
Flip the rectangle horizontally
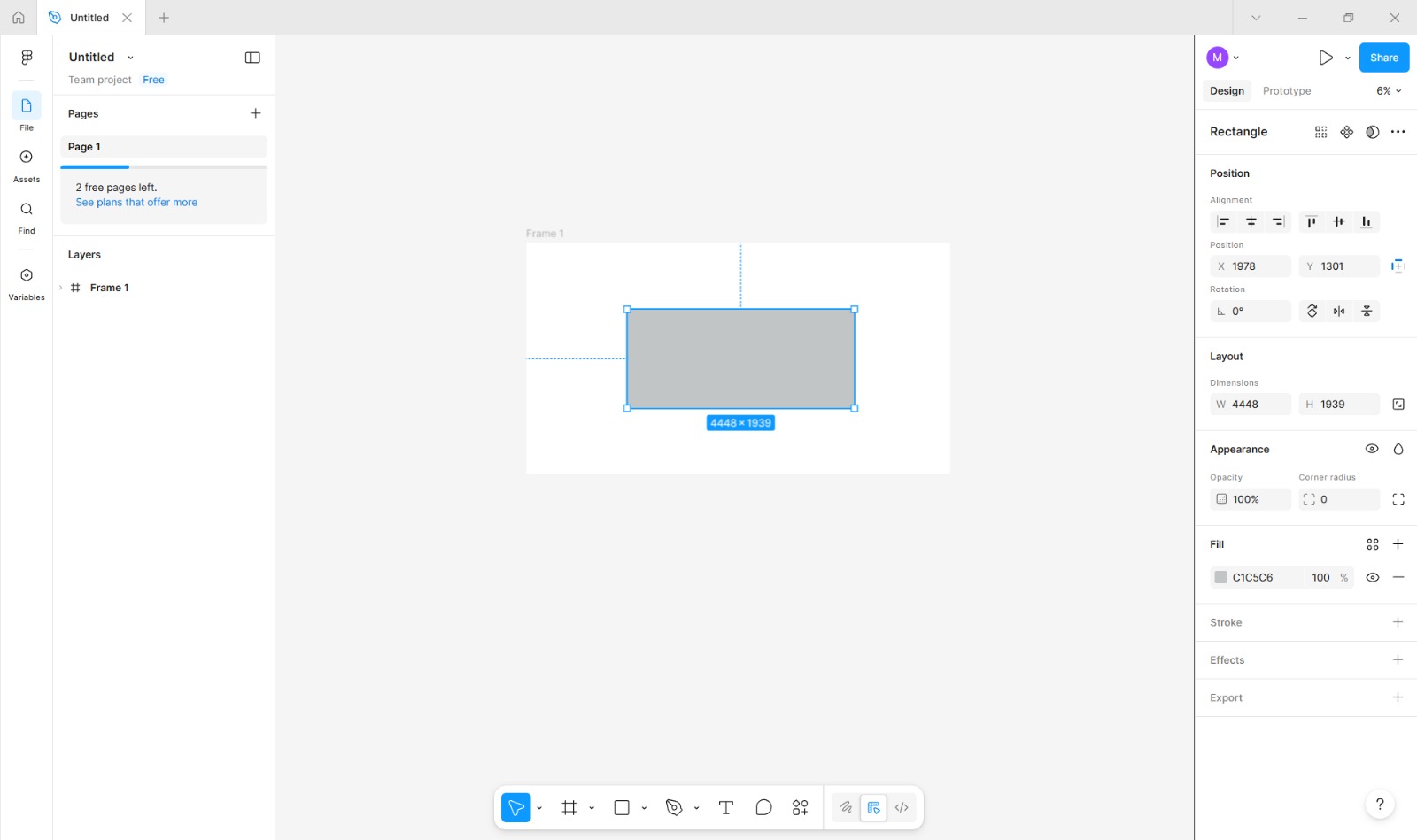[x=1338, y=311]
